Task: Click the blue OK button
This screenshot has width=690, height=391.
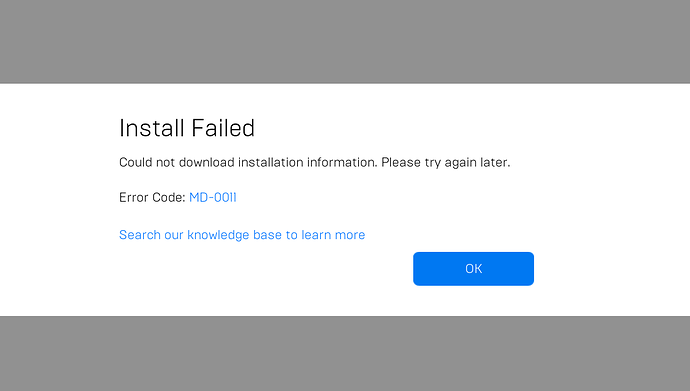Action: 473,269
